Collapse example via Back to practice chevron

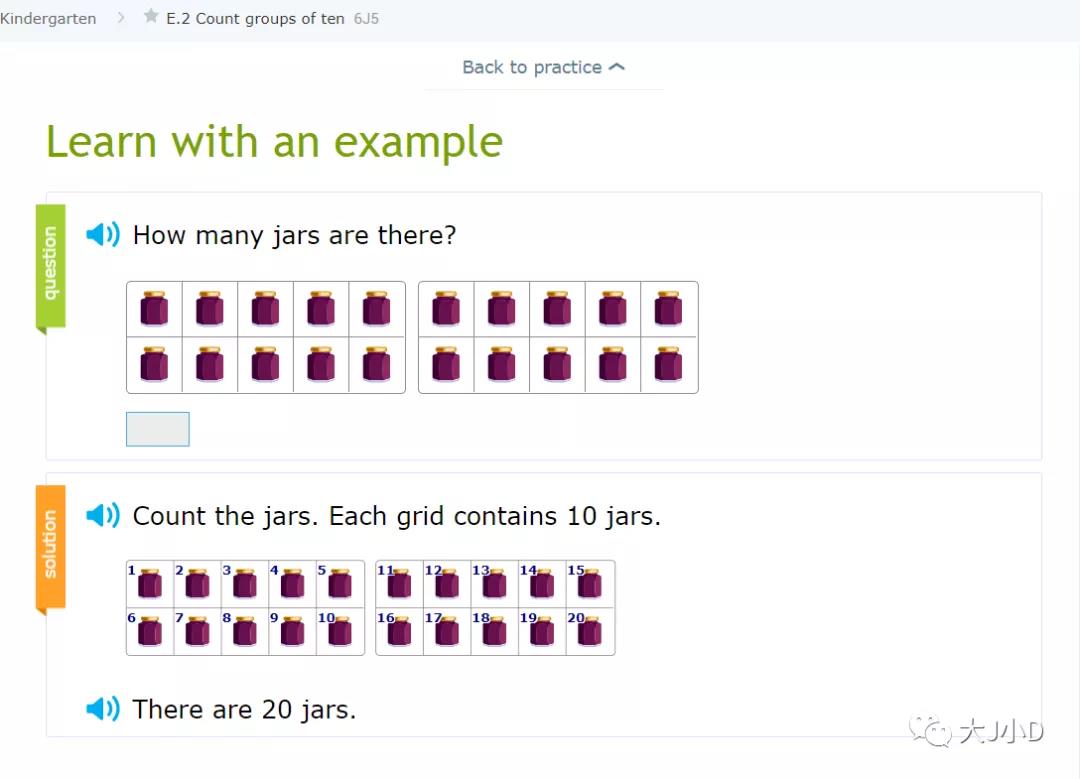[x=617, y=67]
